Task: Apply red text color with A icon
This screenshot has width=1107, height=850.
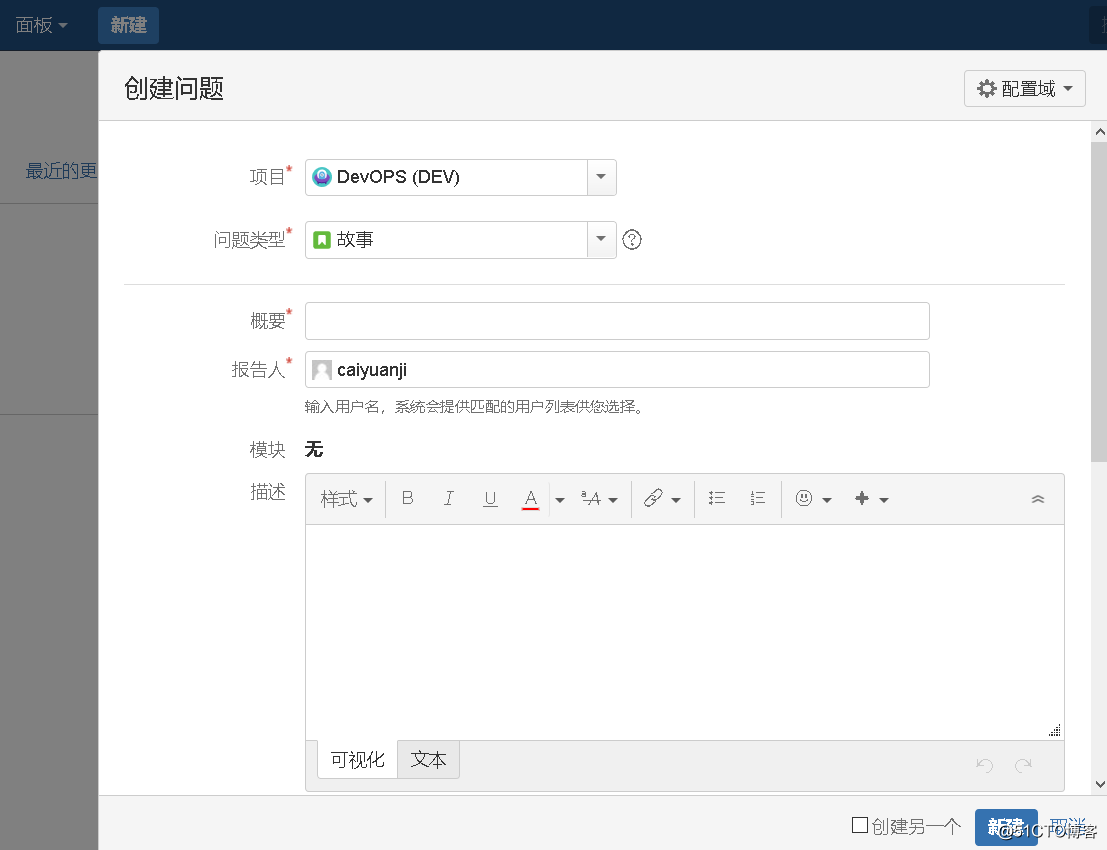Action: [x=531, y=498]
